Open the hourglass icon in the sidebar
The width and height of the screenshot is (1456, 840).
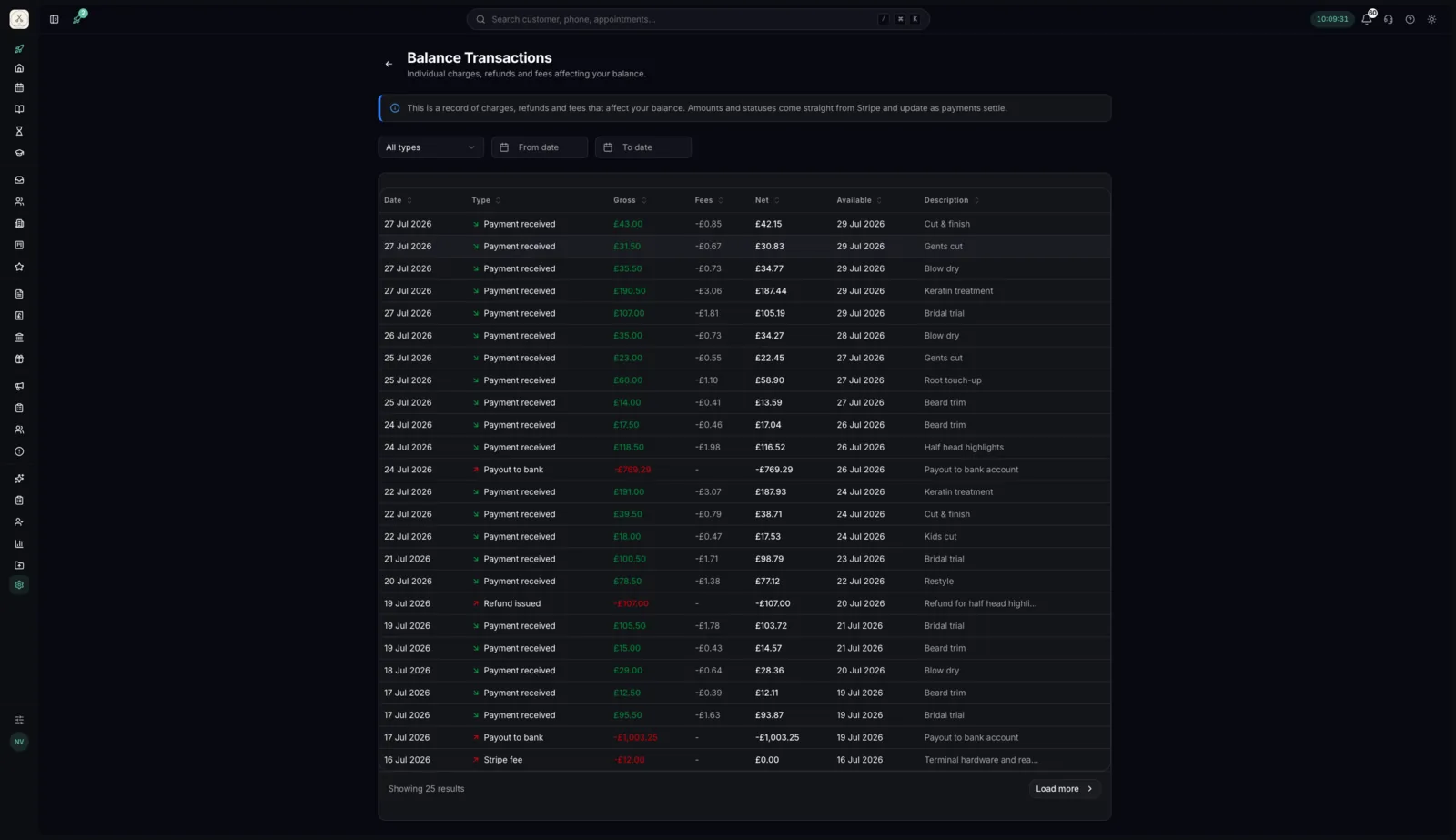click(x=19, y=131)
